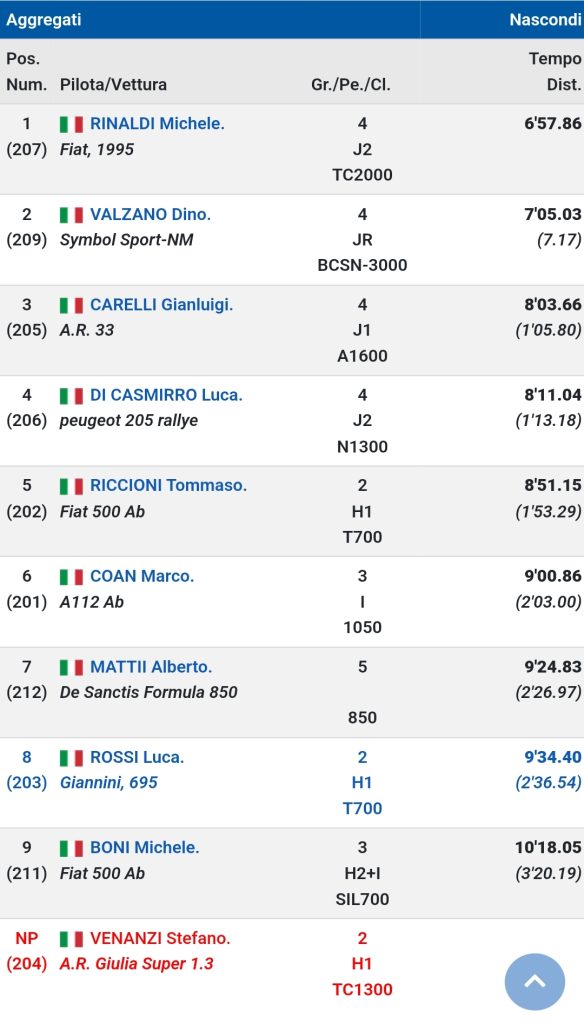
Task: Click the flag icon next to CARELLI Gianluigi
Action: pyautogui.click(x=71, y=305)
